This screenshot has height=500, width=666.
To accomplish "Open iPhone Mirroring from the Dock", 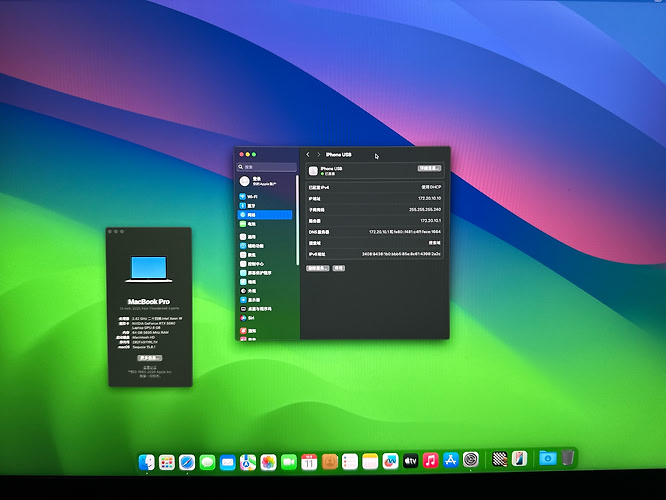I will point(520,458).
